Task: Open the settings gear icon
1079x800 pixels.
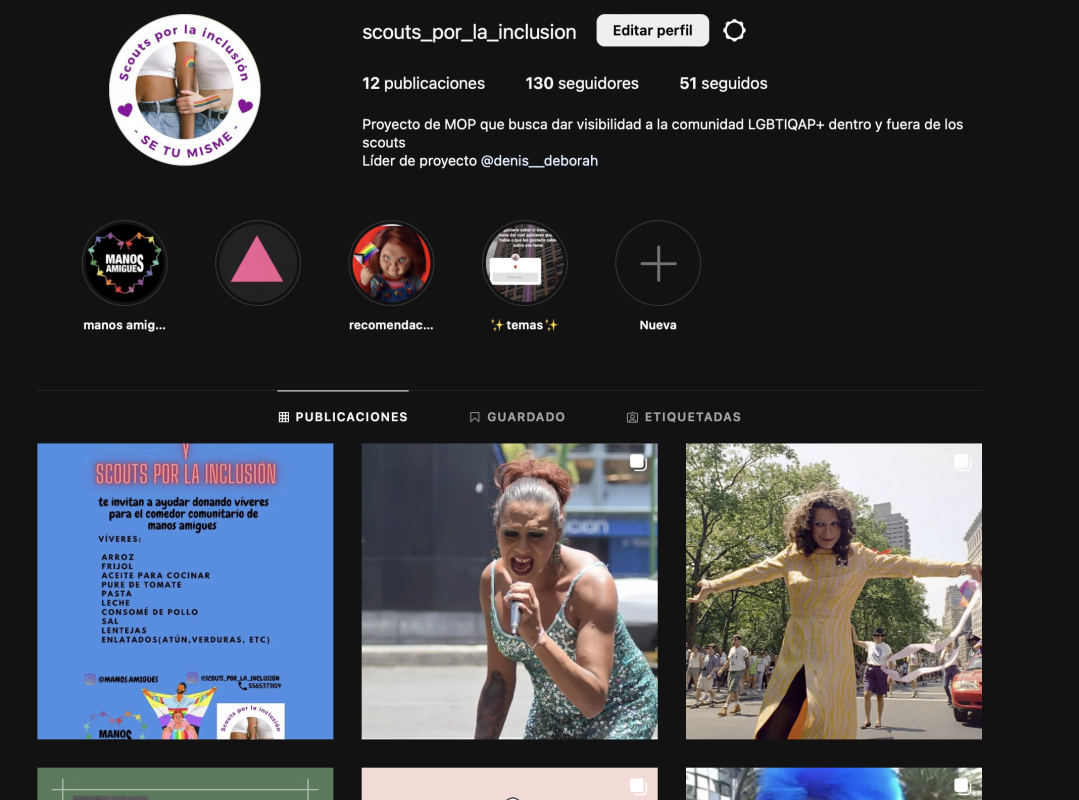Action: pos(734,31)
